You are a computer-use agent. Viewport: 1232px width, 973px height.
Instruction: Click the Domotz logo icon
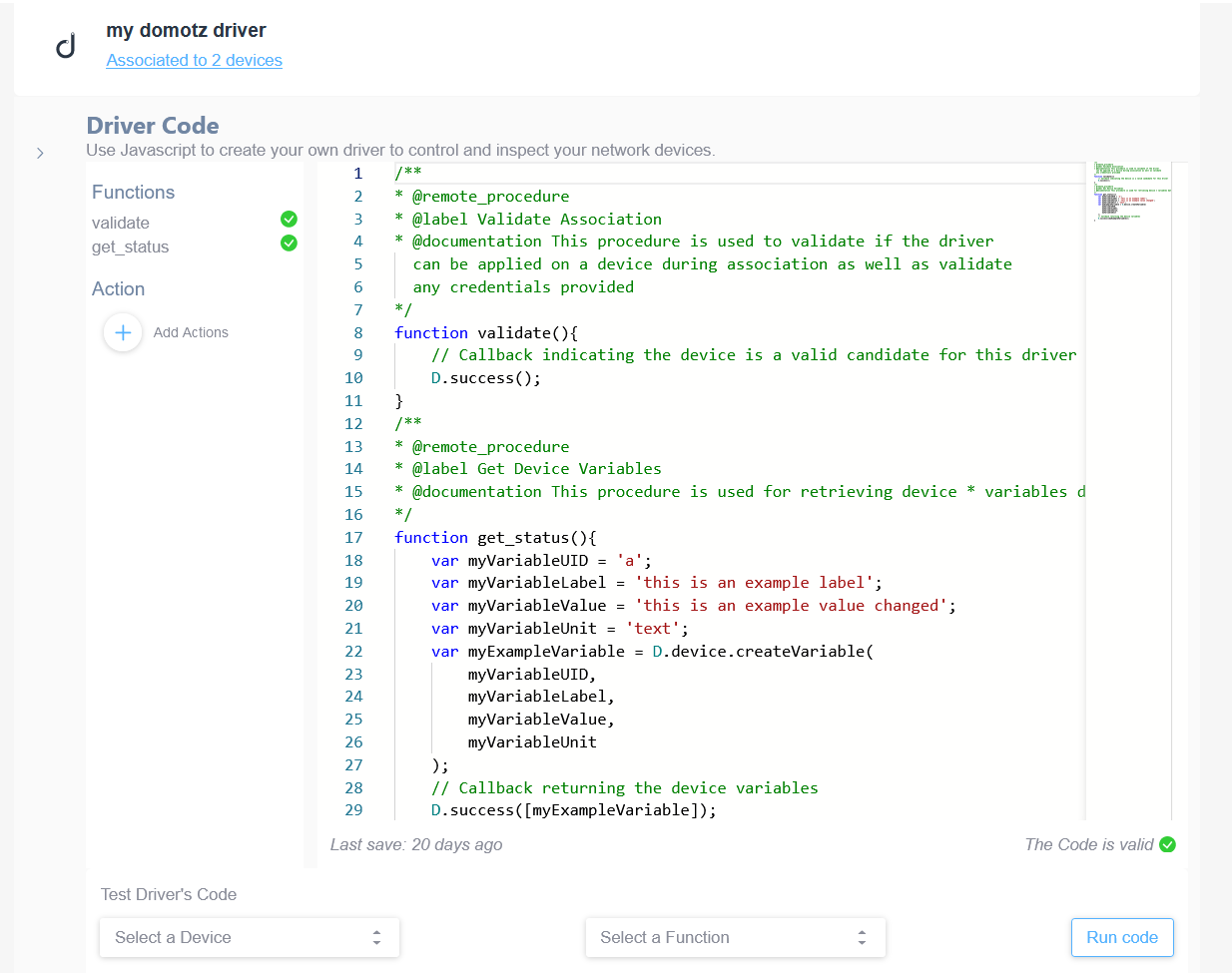64,44
